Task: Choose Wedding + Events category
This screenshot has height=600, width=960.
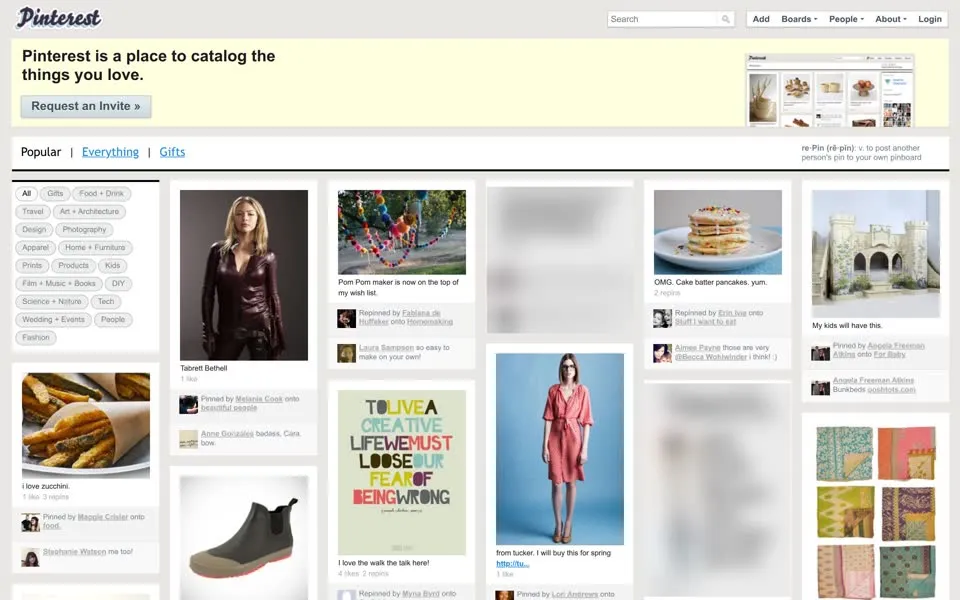Action: 53,320
